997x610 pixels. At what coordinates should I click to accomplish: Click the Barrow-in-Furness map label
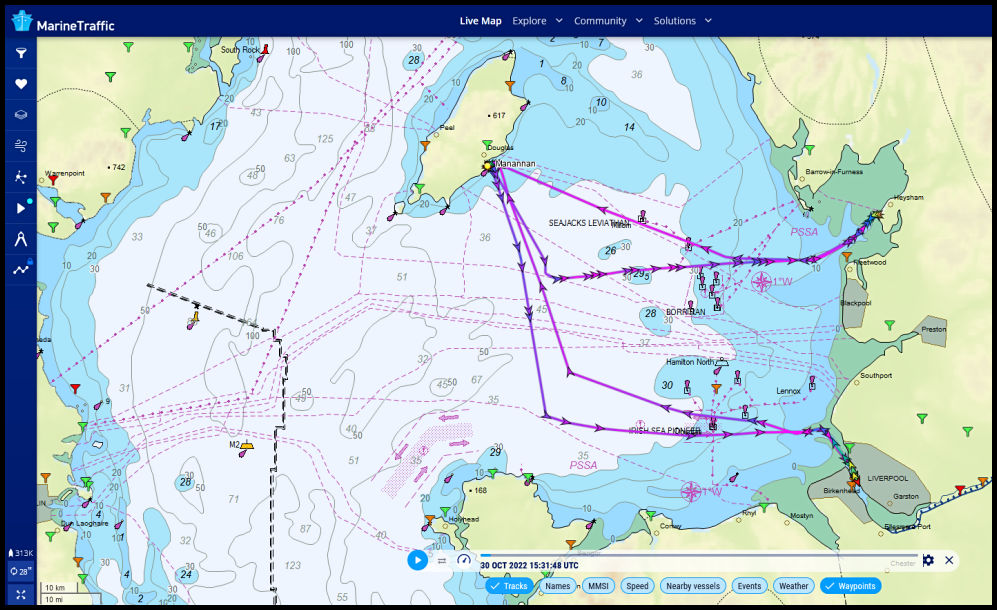pos(834,171)
